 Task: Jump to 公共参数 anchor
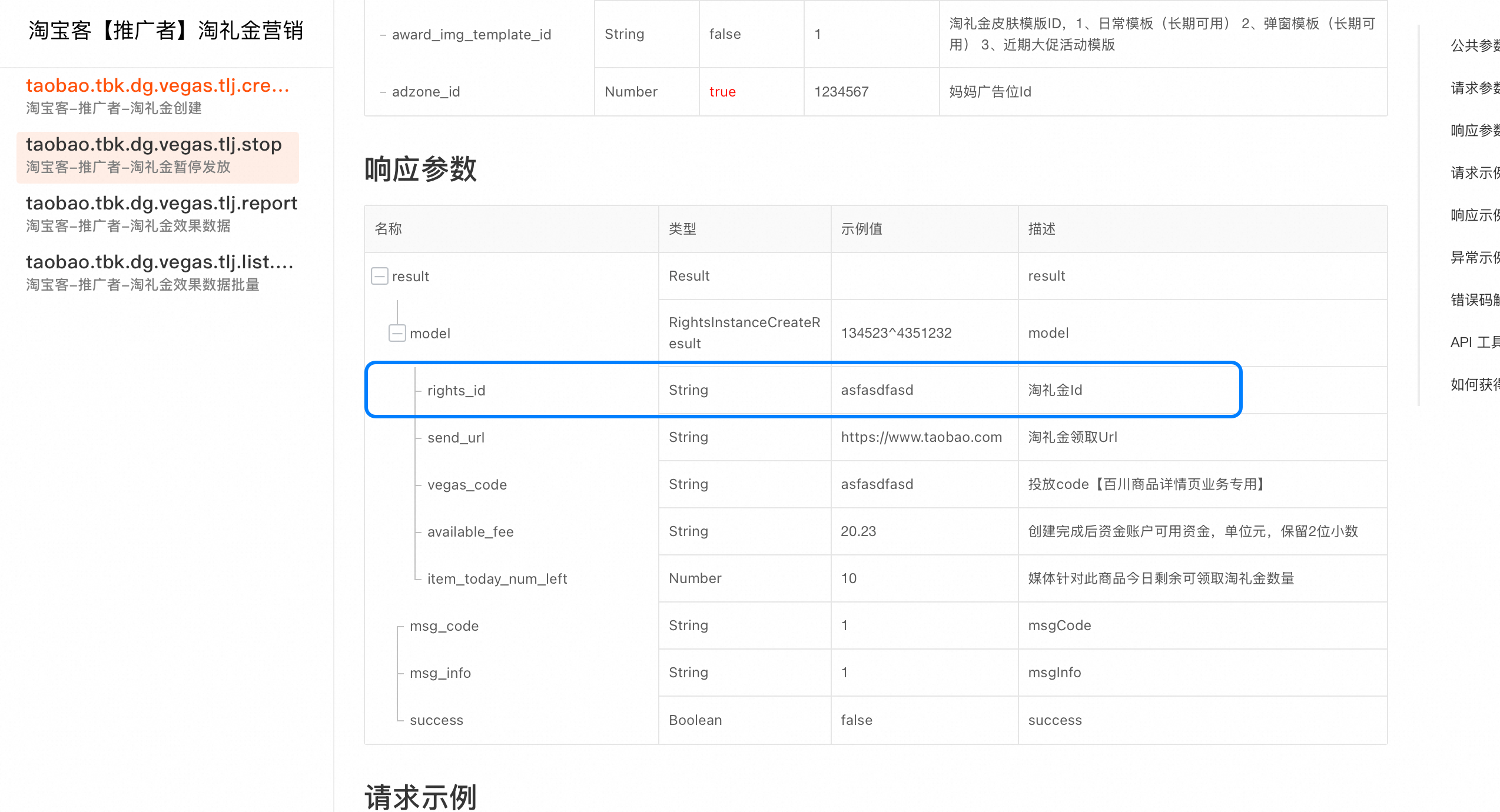pyautogui.click(x=1475, y=45)
